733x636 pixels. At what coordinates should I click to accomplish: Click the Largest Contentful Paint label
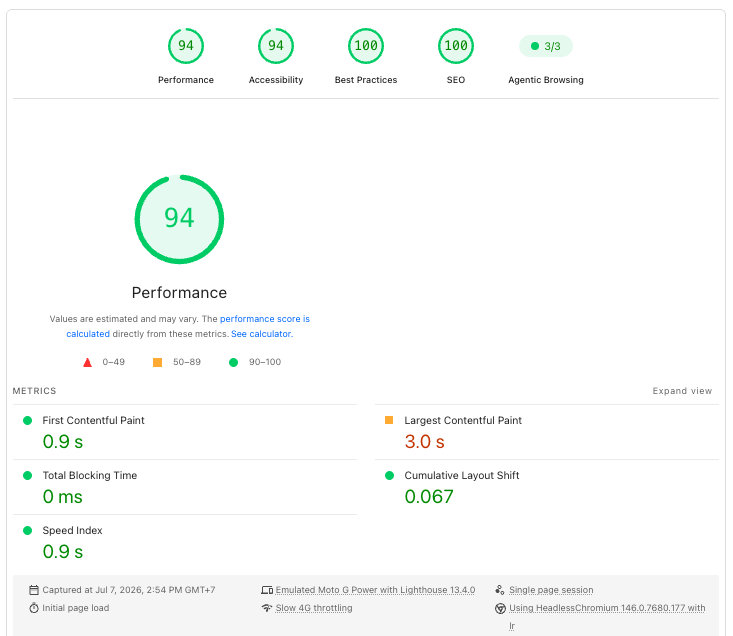(x=463, y=421)
